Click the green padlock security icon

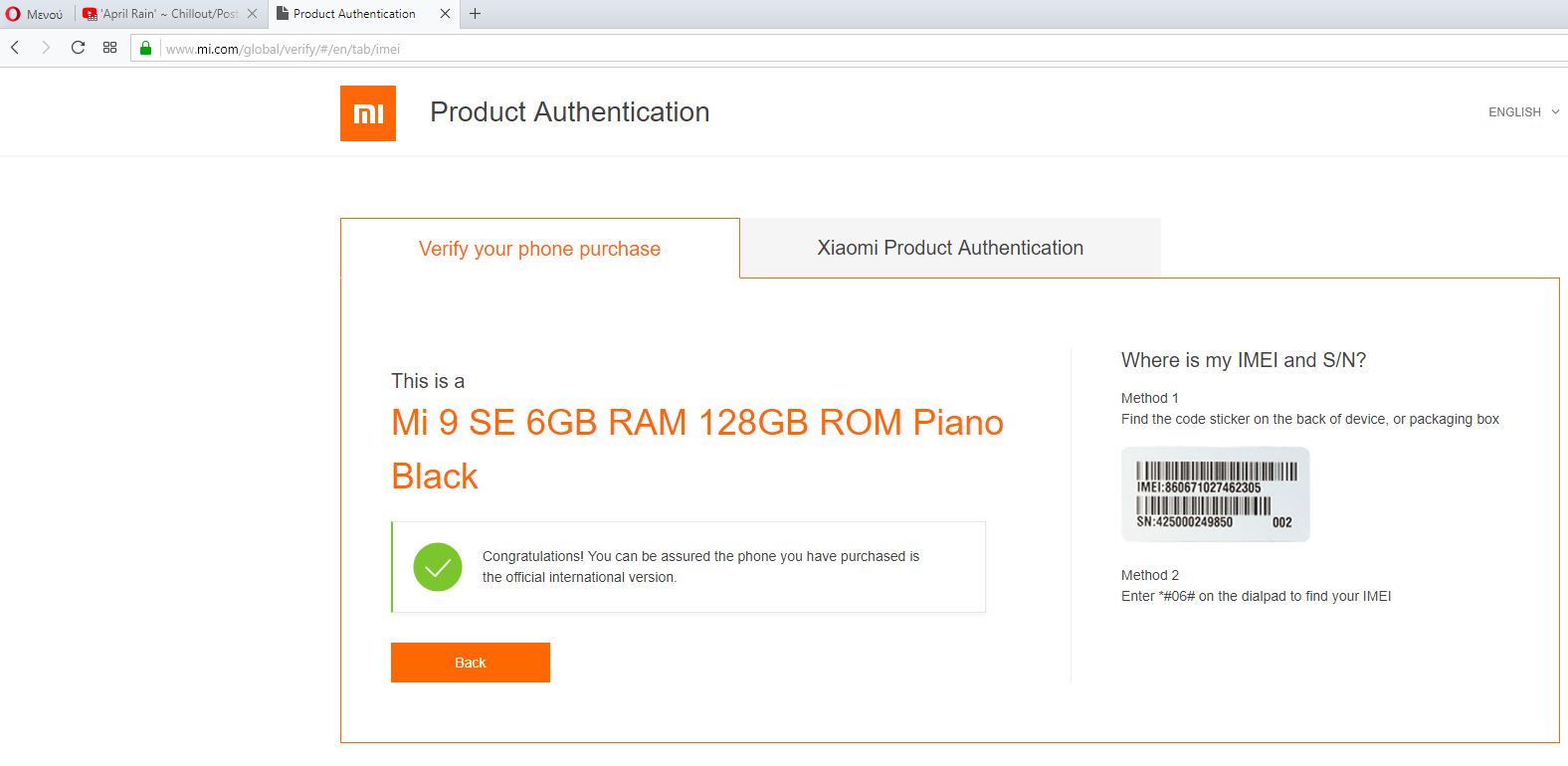pos(145,49)
